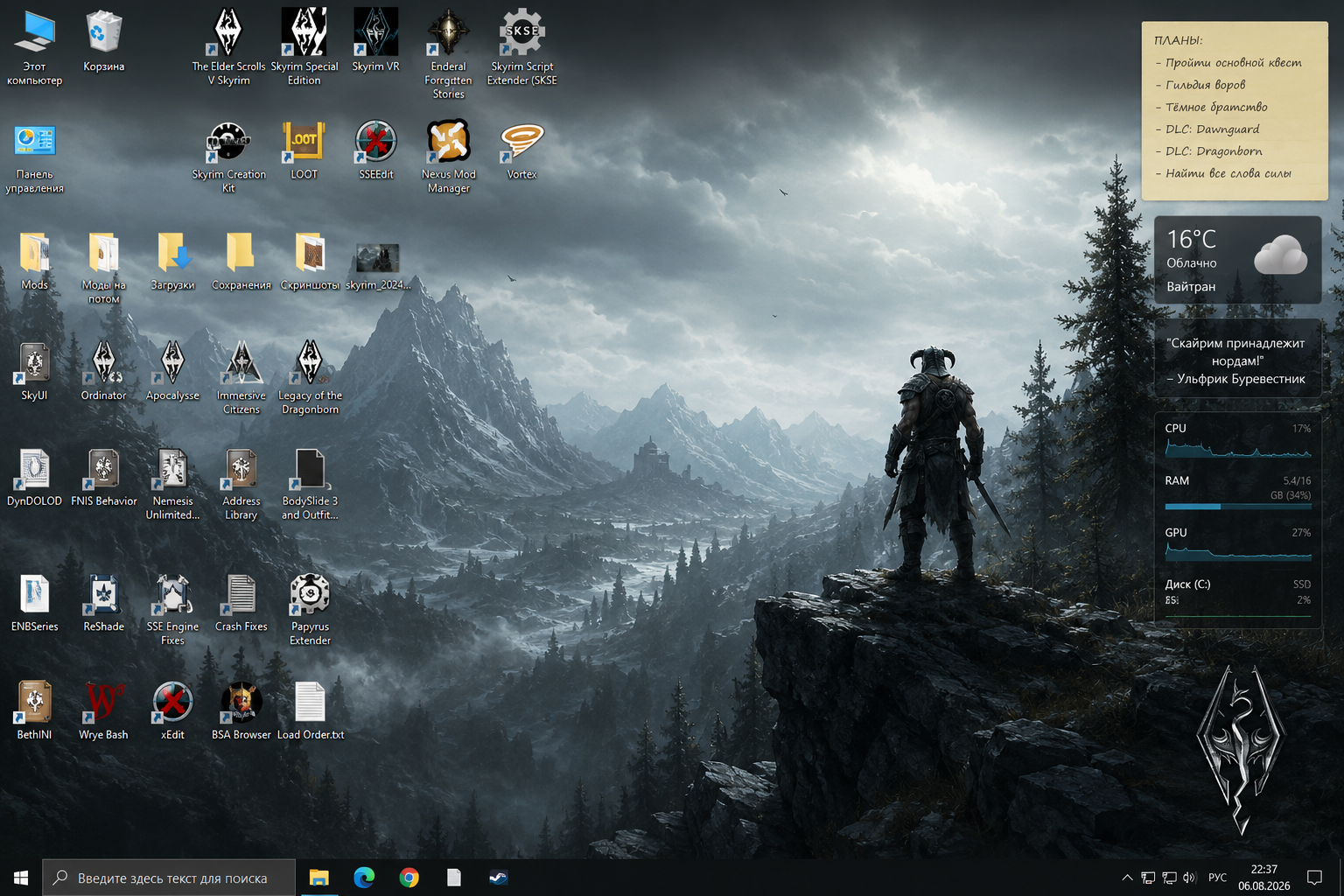Open Steam from the taskbar
This screenshot has width=1344, height=896.
point(499,878)
